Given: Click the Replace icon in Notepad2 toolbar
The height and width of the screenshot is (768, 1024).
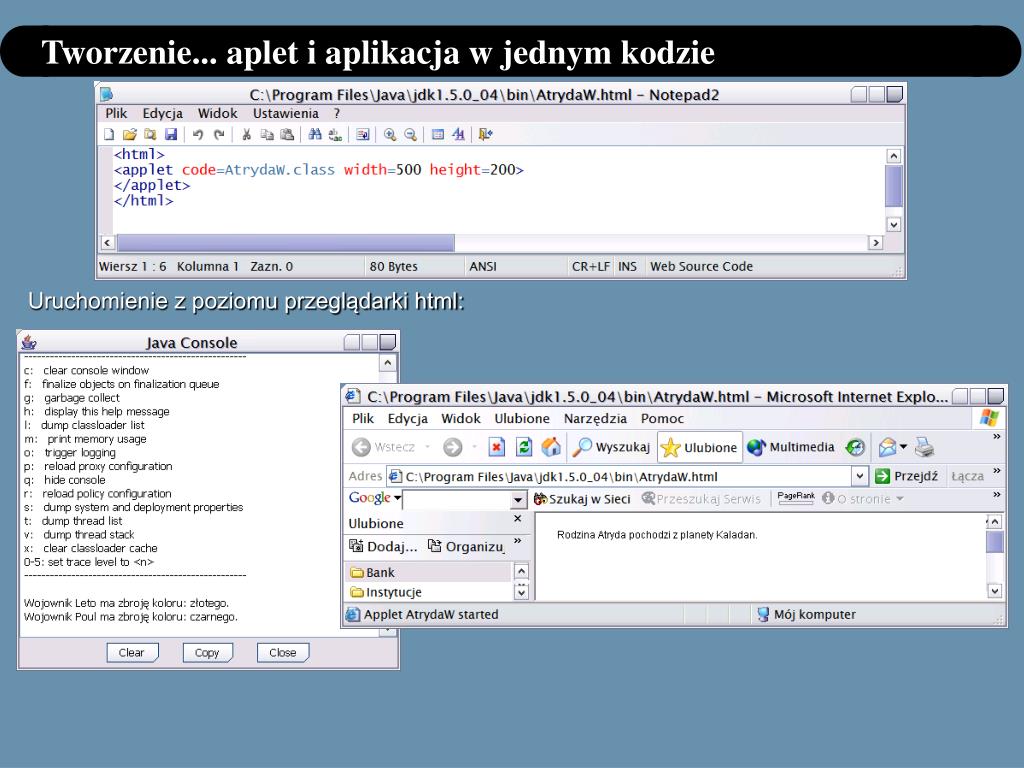Looking at the screenshot, I should (x=335, y=135).
